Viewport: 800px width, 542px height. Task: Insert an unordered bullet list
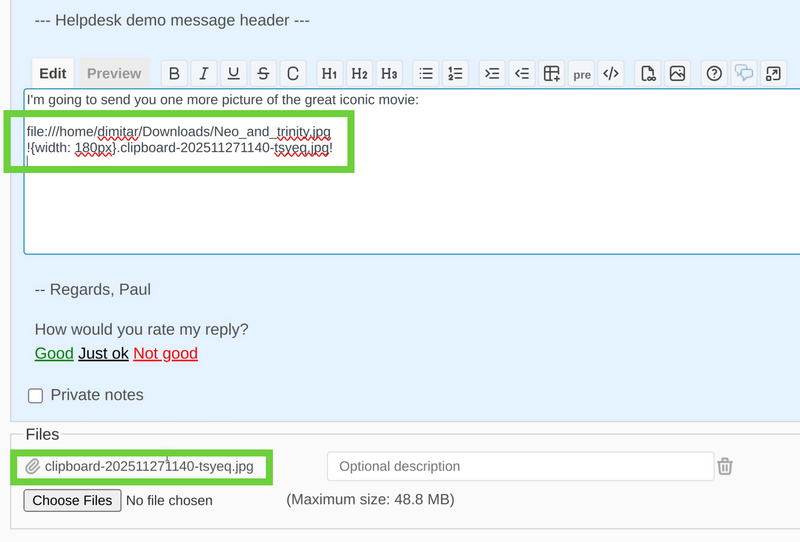tap(426, 73)
